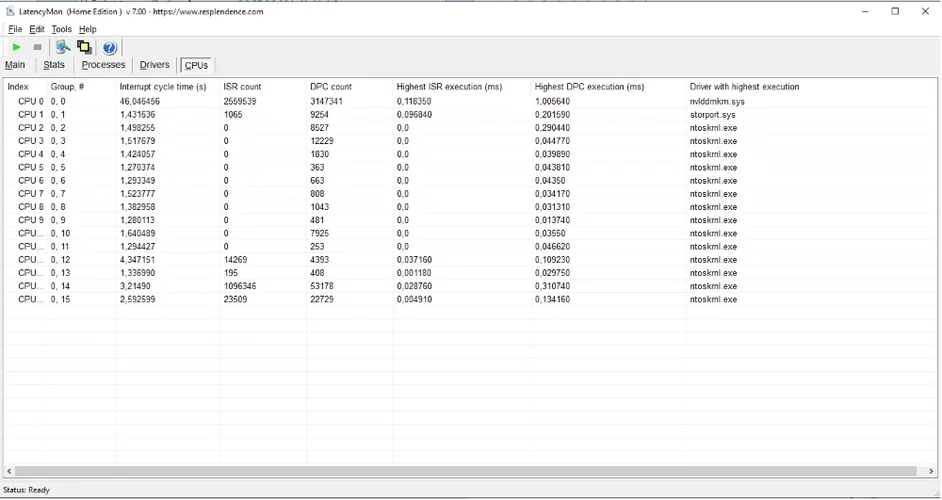The width and height of the screenshot is (942, 500).
Task: Click the nvlddmkm.sys driver cell
Action: [x=717, y=102]
